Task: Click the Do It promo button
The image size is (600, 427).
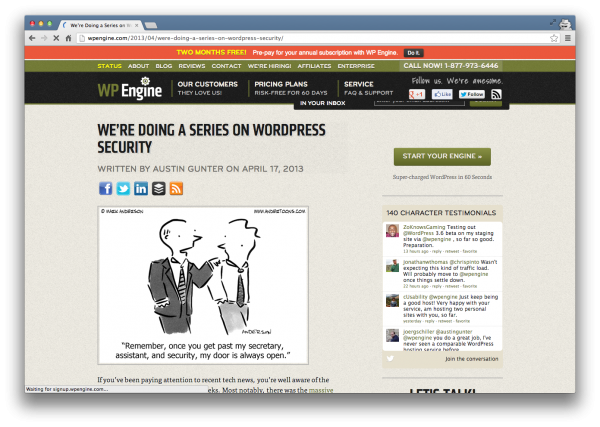Action: click(413, 53)
